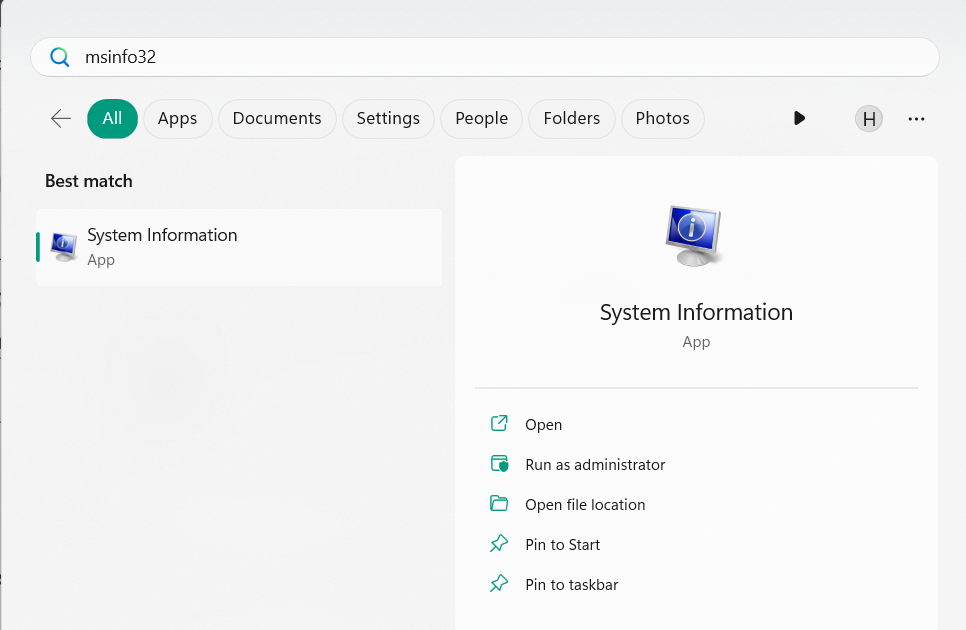This screenshot has height=630, width=966.
Task: Click the Run as administrator shield icon
Action: click(x=499, y=464)
